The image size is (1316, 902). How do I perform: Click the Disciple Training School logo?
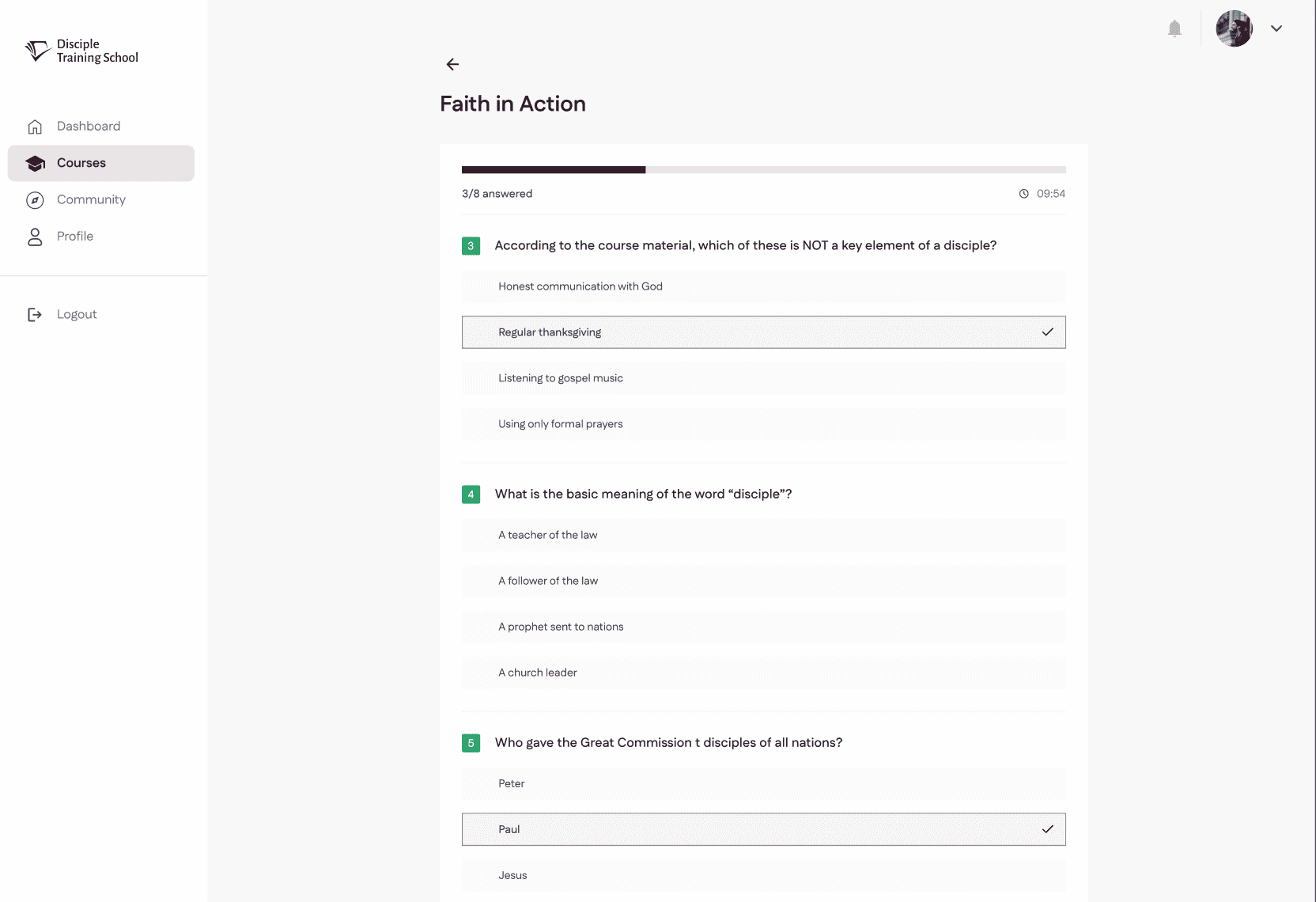(x=81, y=51)
